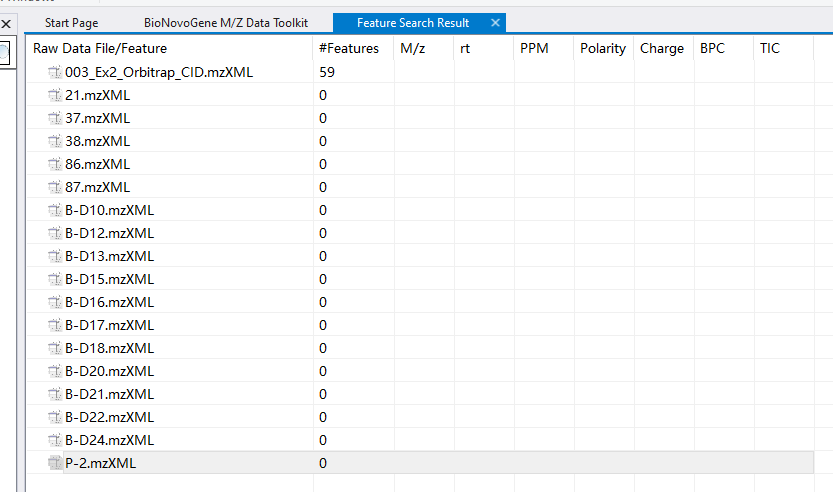Click file icon of B-D16.mzXML
This screenshot has width=833, height=492.
(55, 302)
